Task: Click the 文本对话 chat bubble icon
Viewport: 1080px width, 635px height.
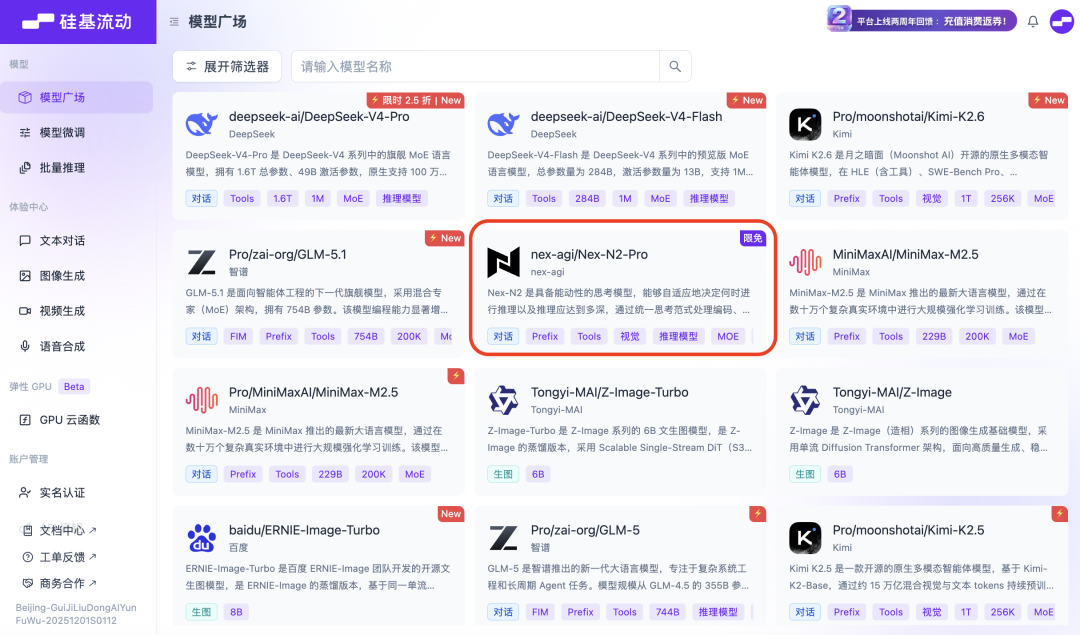Action: pyautogui.click(x=25, y=240)
